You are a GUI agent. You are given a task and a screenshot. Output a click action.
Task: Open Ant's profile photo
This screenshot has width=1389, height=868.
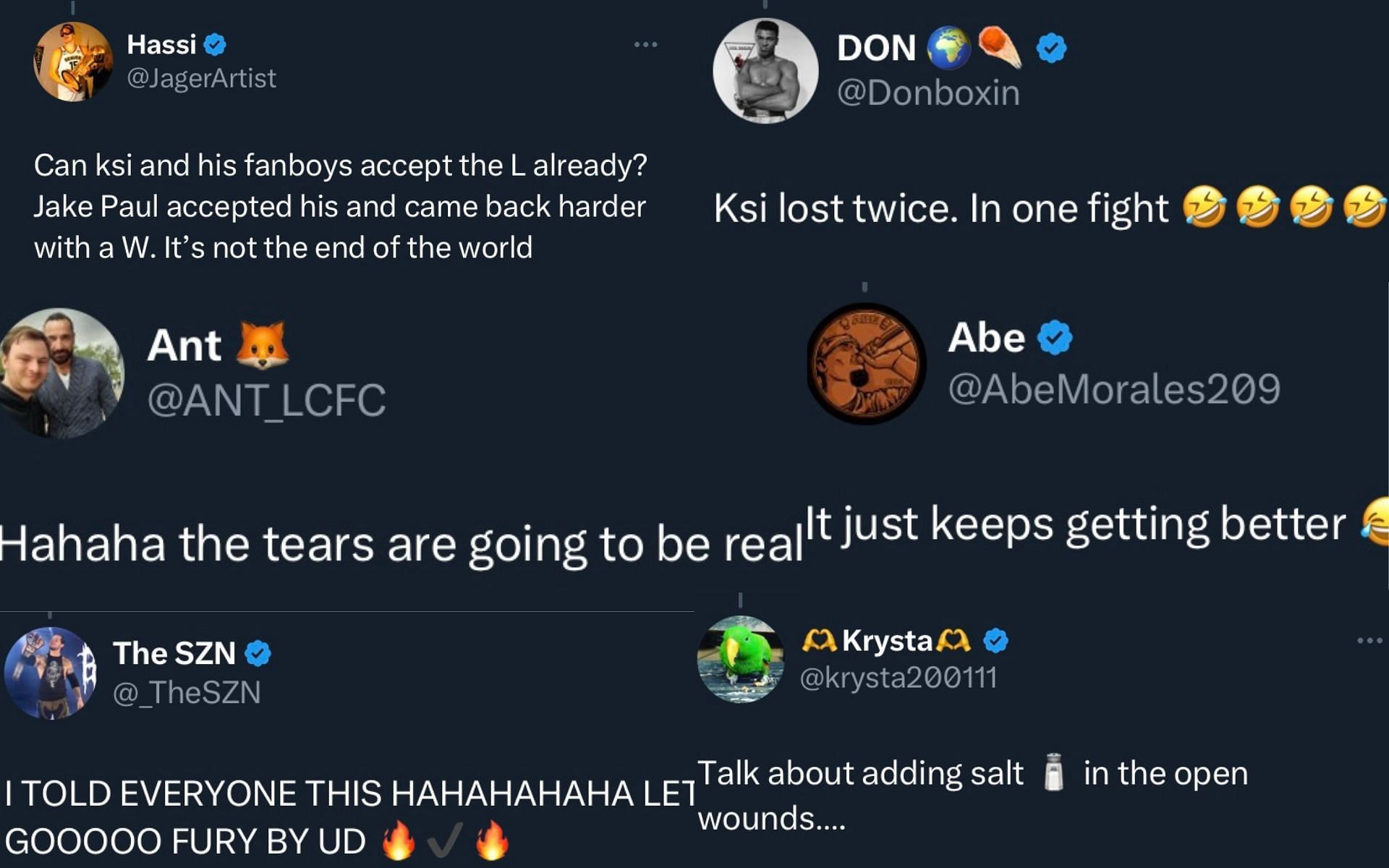tap(61, 373)
